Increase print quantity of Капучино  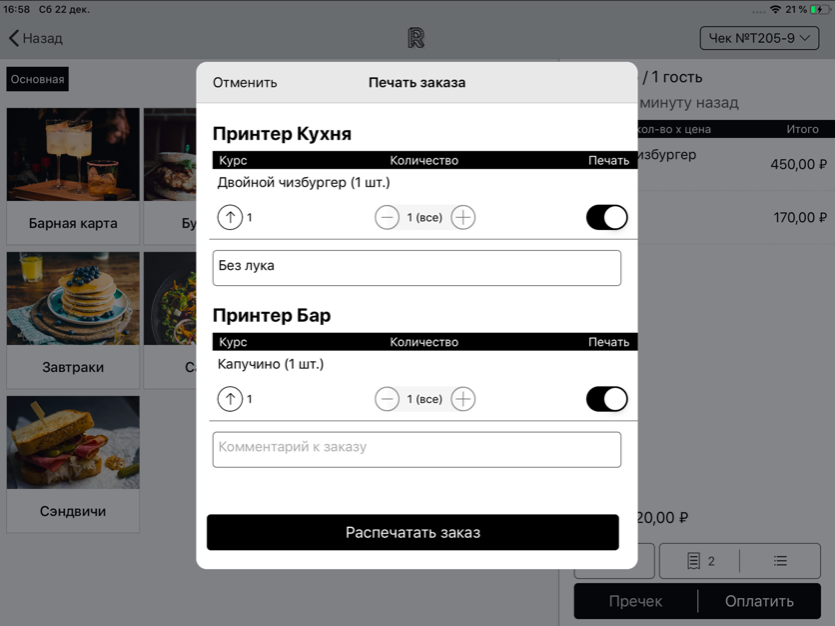point(463,399)
